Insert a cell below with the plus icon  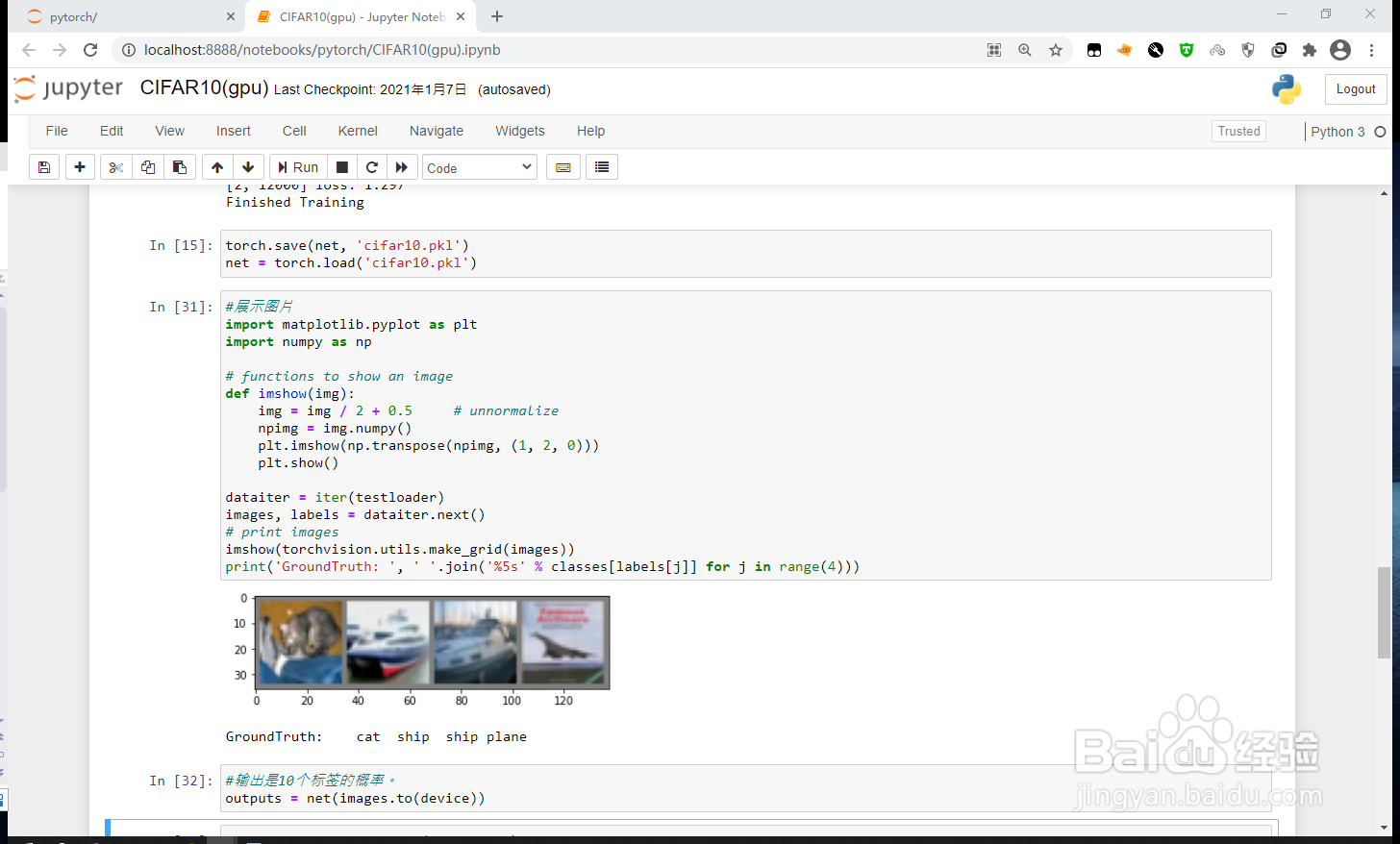pos(80,167)
